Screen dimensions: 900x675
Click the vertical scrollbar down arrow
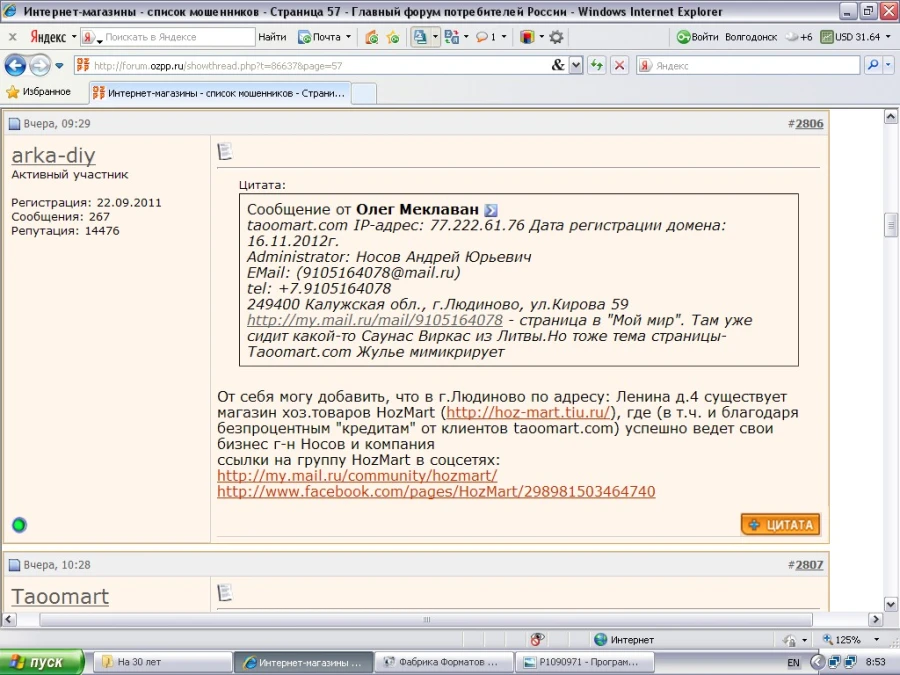[890, 604]
